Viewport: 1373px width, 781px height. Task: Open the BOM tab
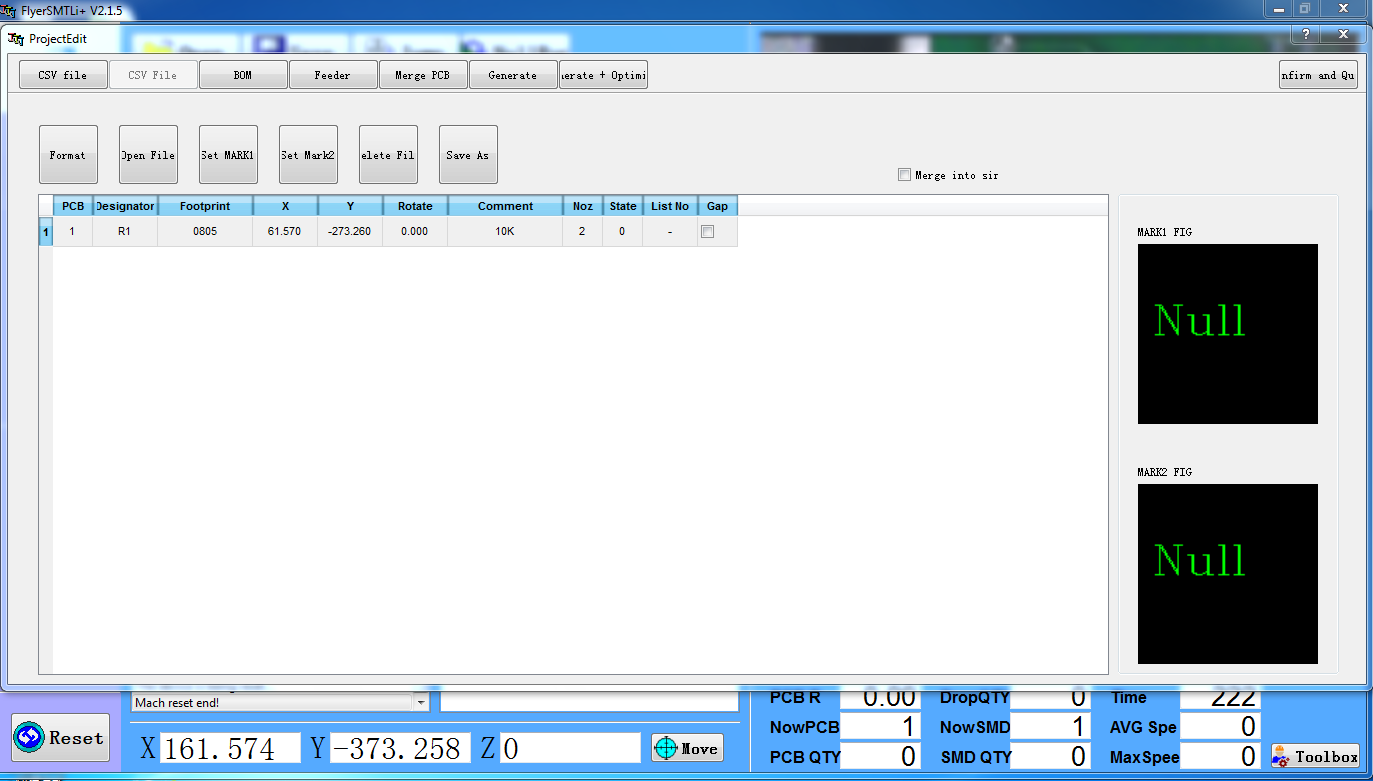click(243, 75)
